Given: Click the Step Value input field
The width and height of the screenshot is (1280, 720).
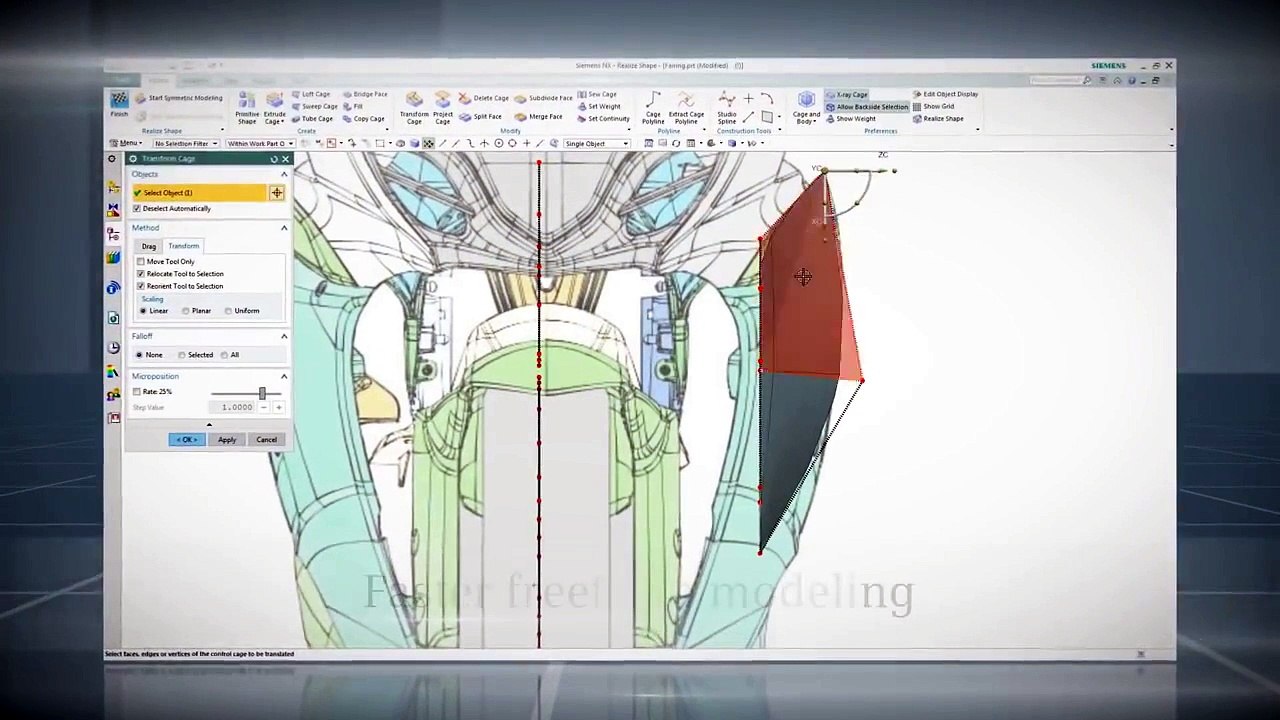Looking at the screenshot, I should click(x=234, y=407).
